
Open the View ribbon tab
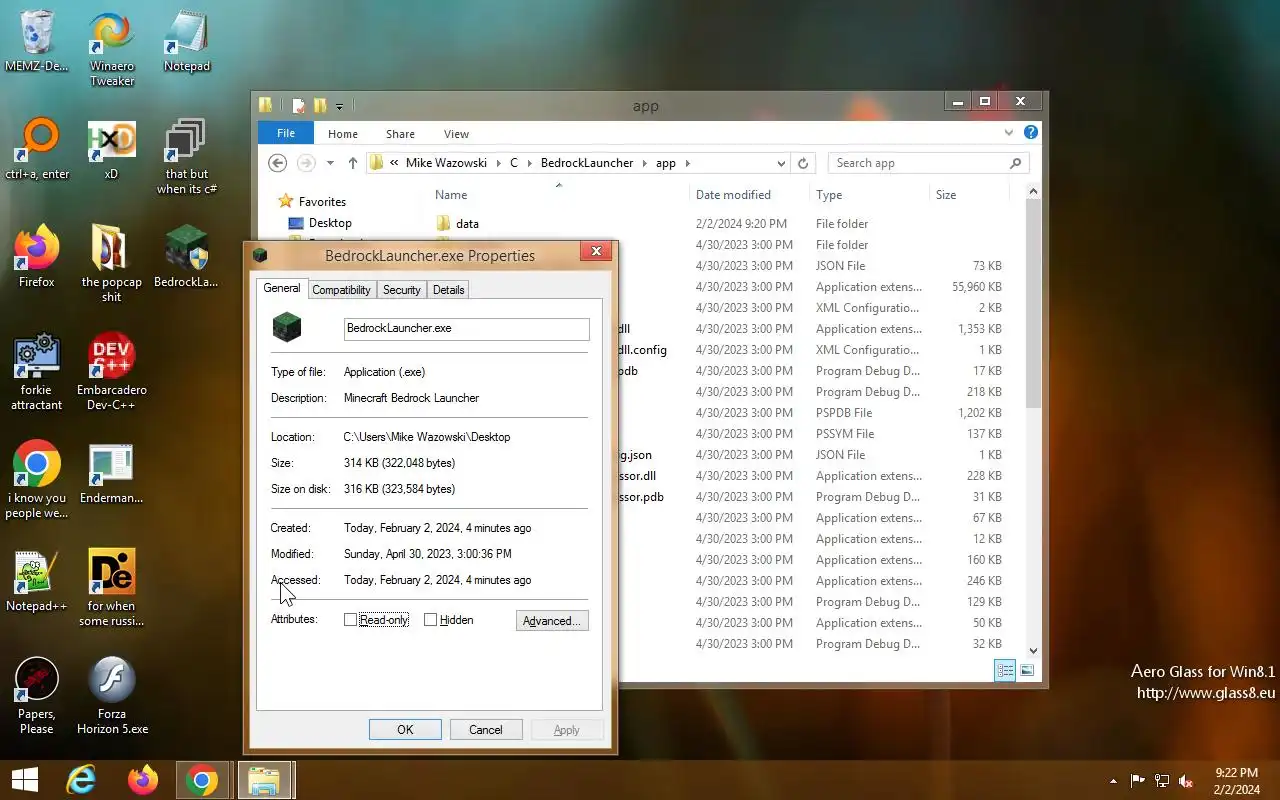(456, 134)
